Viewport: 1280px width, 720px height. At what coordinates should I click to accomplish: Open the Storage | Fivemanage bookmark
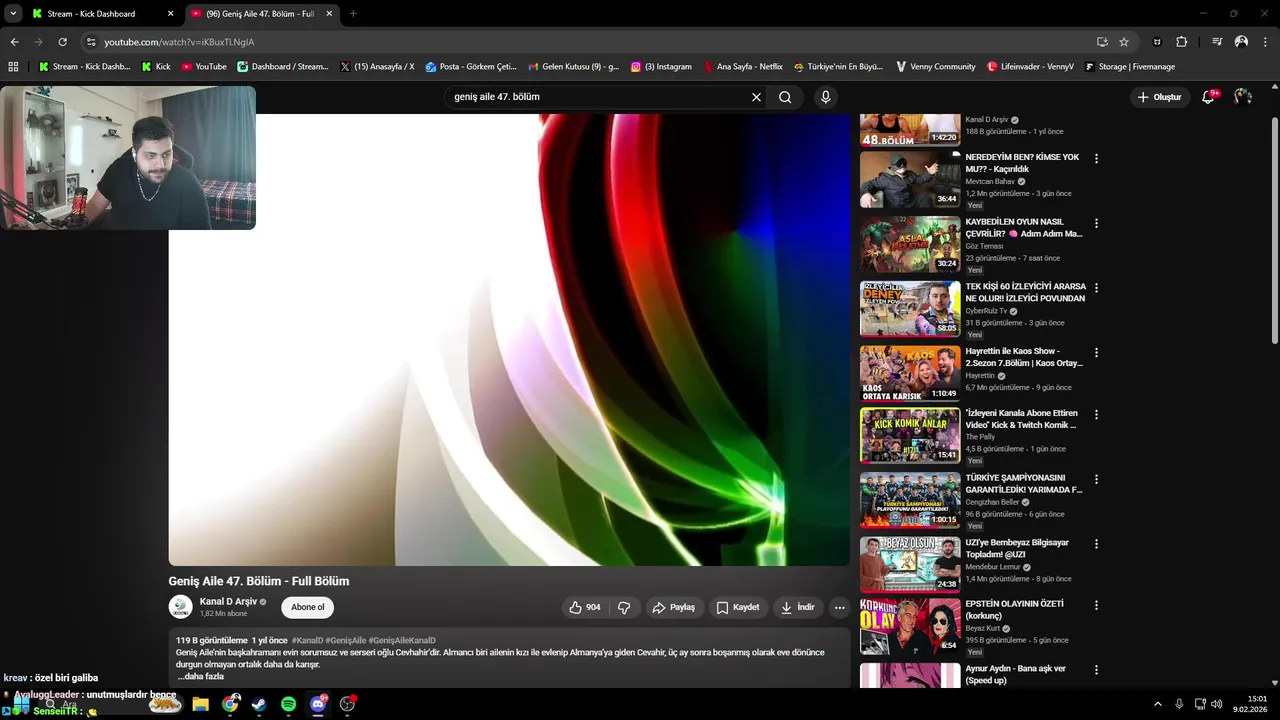tap(1130, 67)
